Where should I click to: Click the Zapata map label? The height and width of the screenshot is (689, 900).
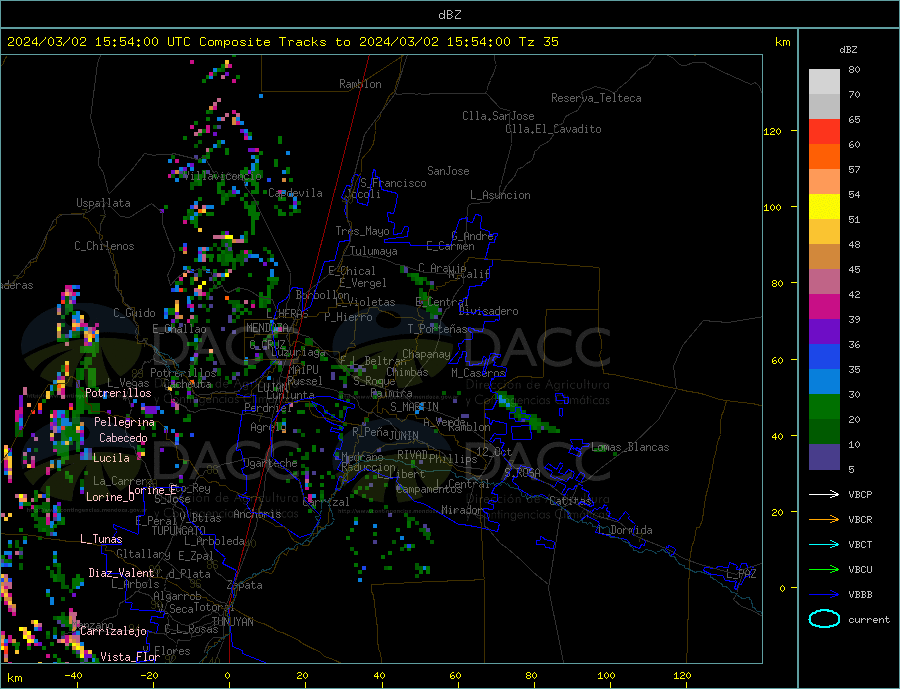[x=245, y=586]
